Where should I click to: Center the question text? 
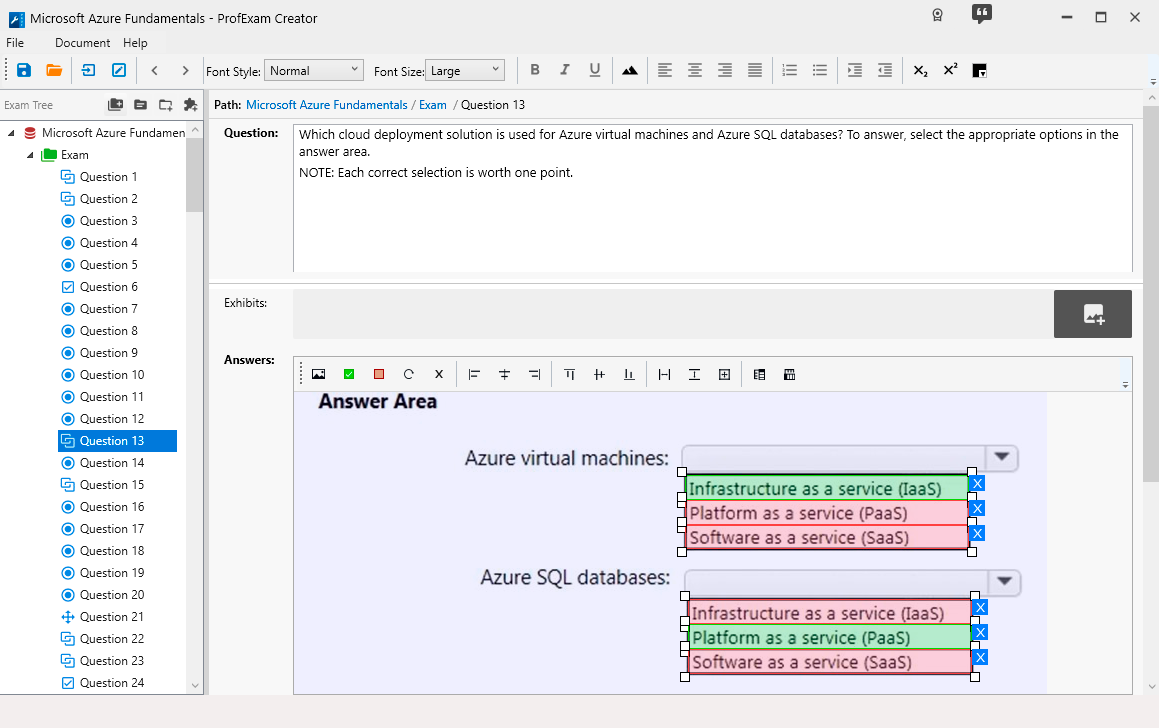point(695,70)
